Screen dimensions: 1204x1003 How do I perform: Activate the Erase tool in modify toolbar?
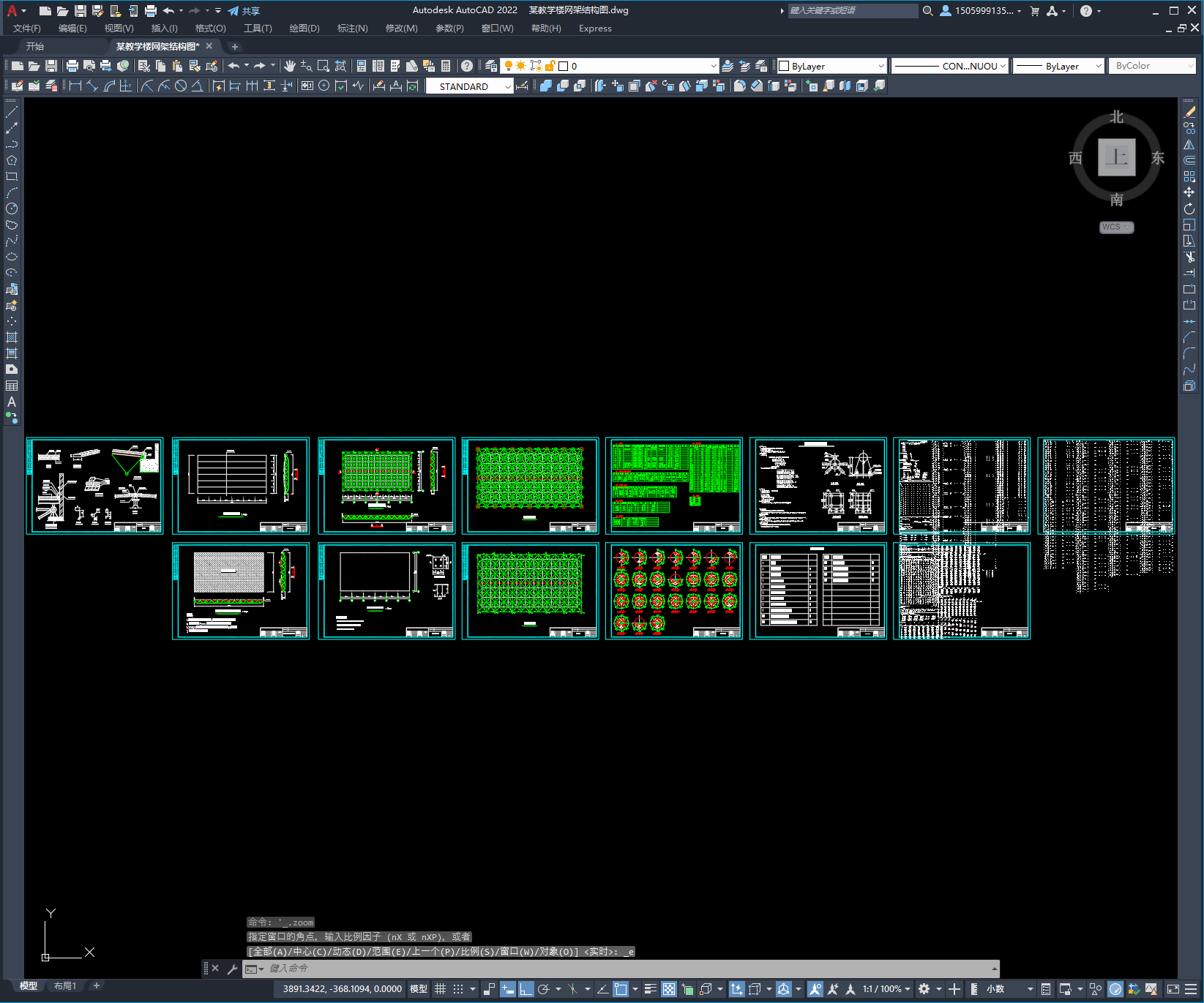[1189, 112]
